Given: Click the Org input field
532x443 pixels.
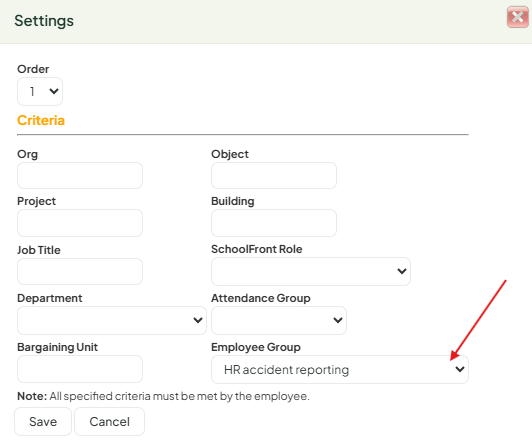Looking at the screenshot, I should pyautogui.click(x=80, y=175).
